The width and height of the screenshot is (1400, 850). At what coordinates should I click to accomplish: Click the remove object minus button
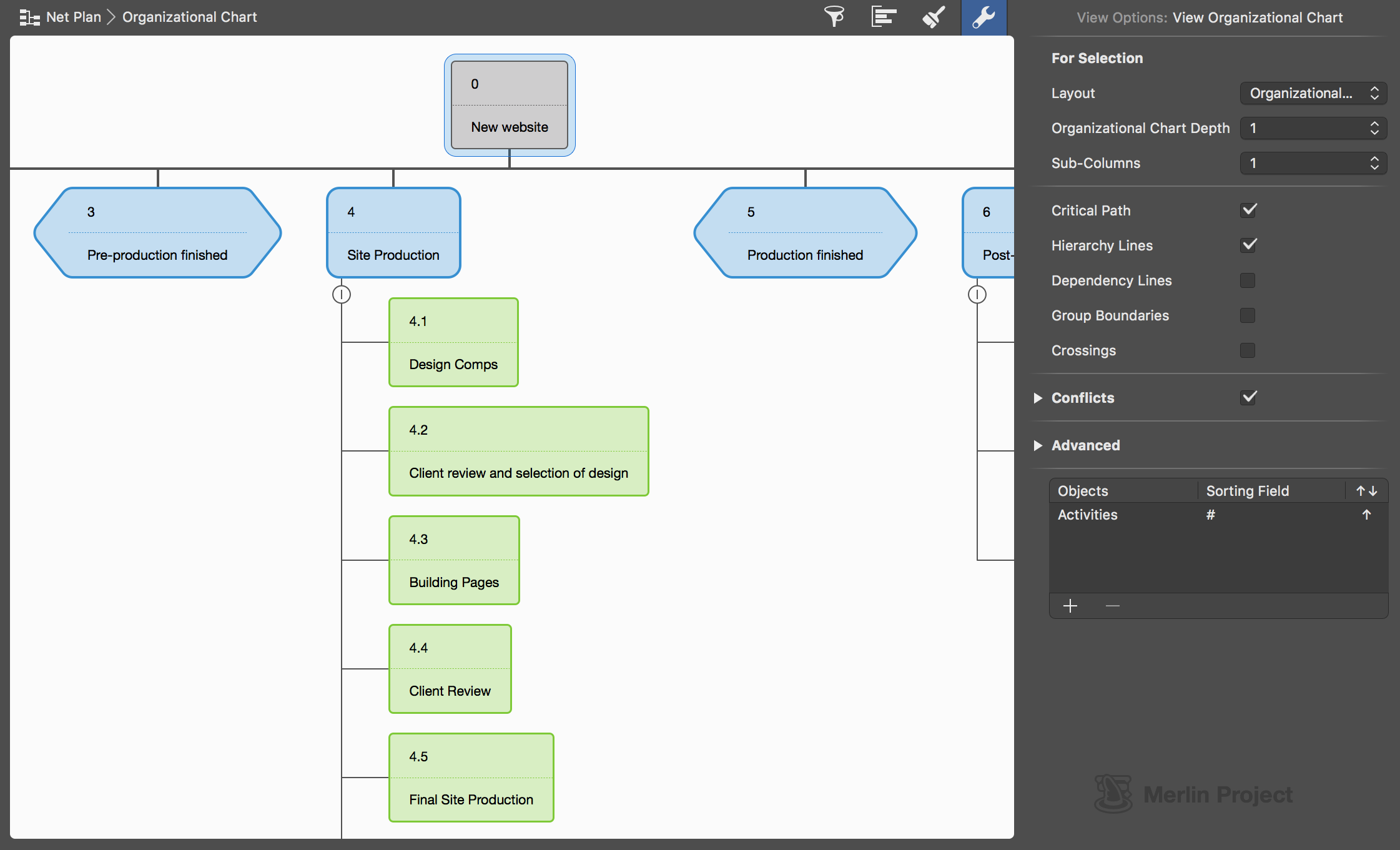pyautogui.click(x=1112, y=605)
